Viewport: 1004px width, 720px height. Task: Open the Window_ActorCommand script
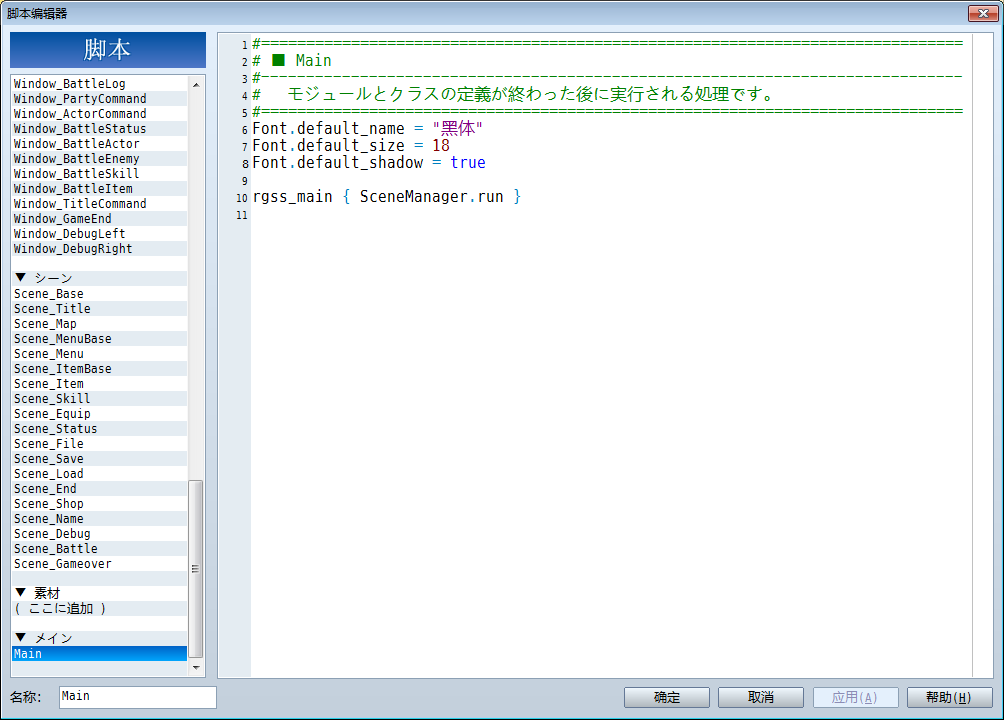[99, 113]
